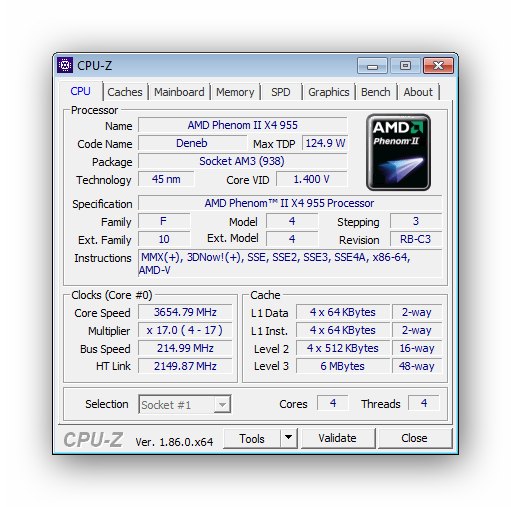This screenshot has height=507, width=511.
Task: Select the CPU tab
Action: [80, 91]
